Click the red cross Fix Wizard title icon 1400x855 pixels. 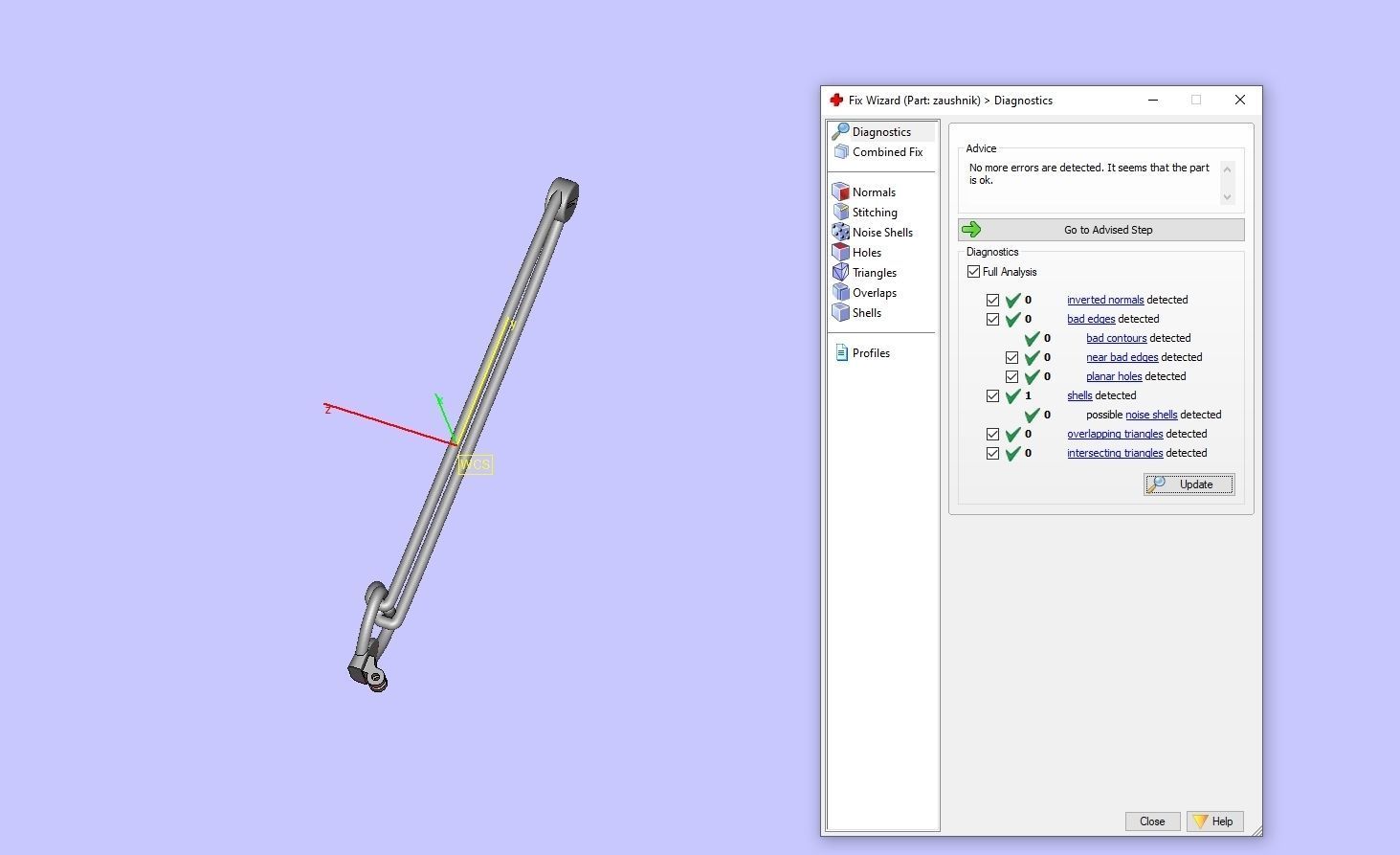point(836,100)
